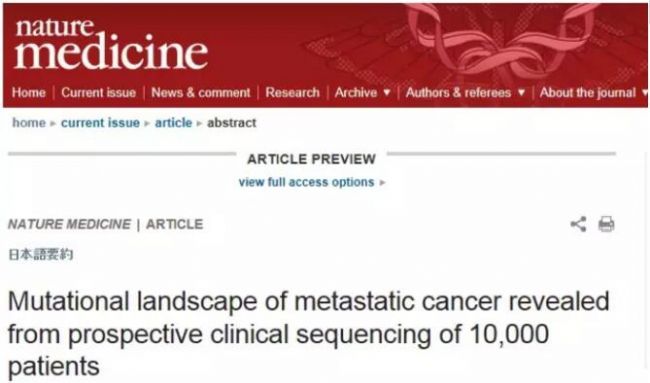The image size is (650, 383).
Task: Open the Home navigation item
Action: (x=29, y=92)
